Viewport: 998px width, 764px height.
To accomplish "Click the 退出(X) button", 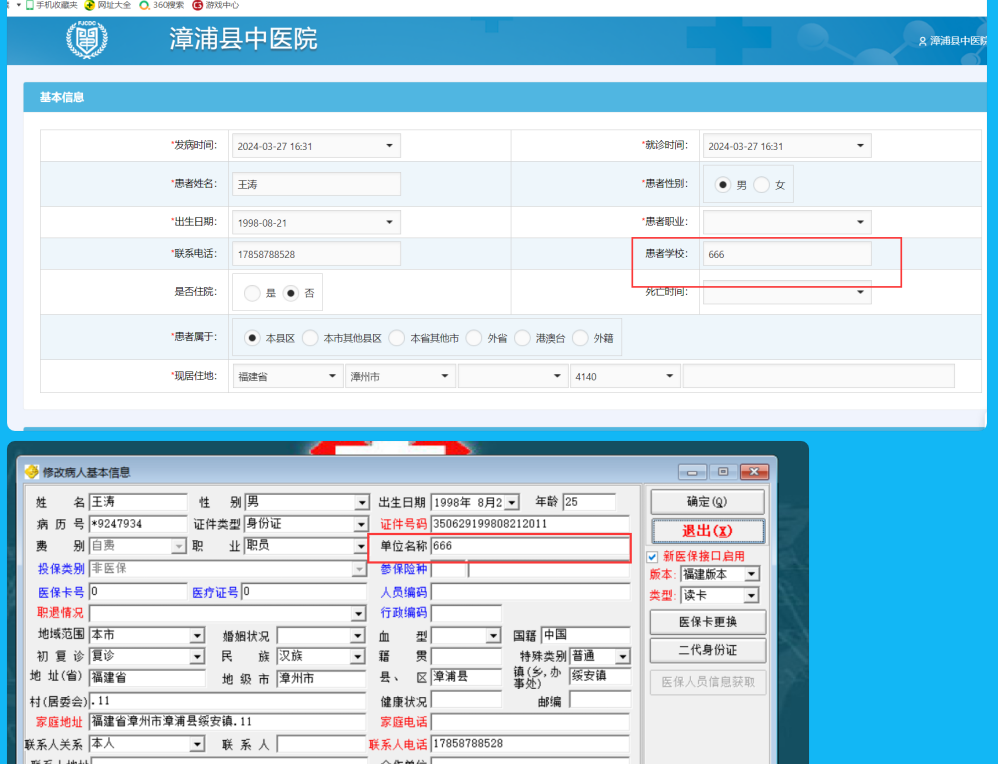I will (707, 531).
